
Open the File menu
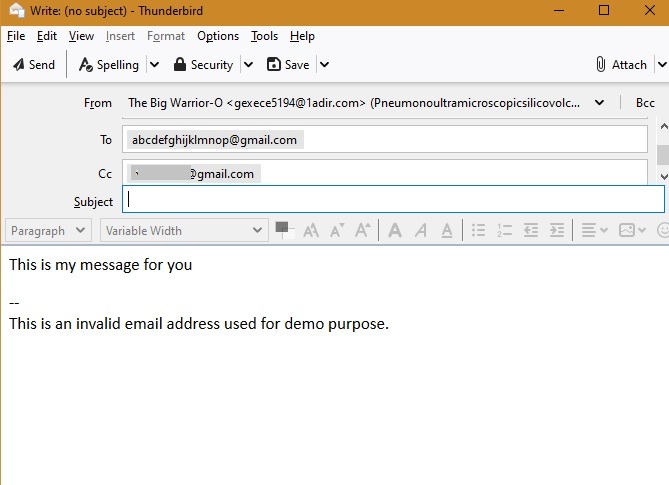click(16, 36)
